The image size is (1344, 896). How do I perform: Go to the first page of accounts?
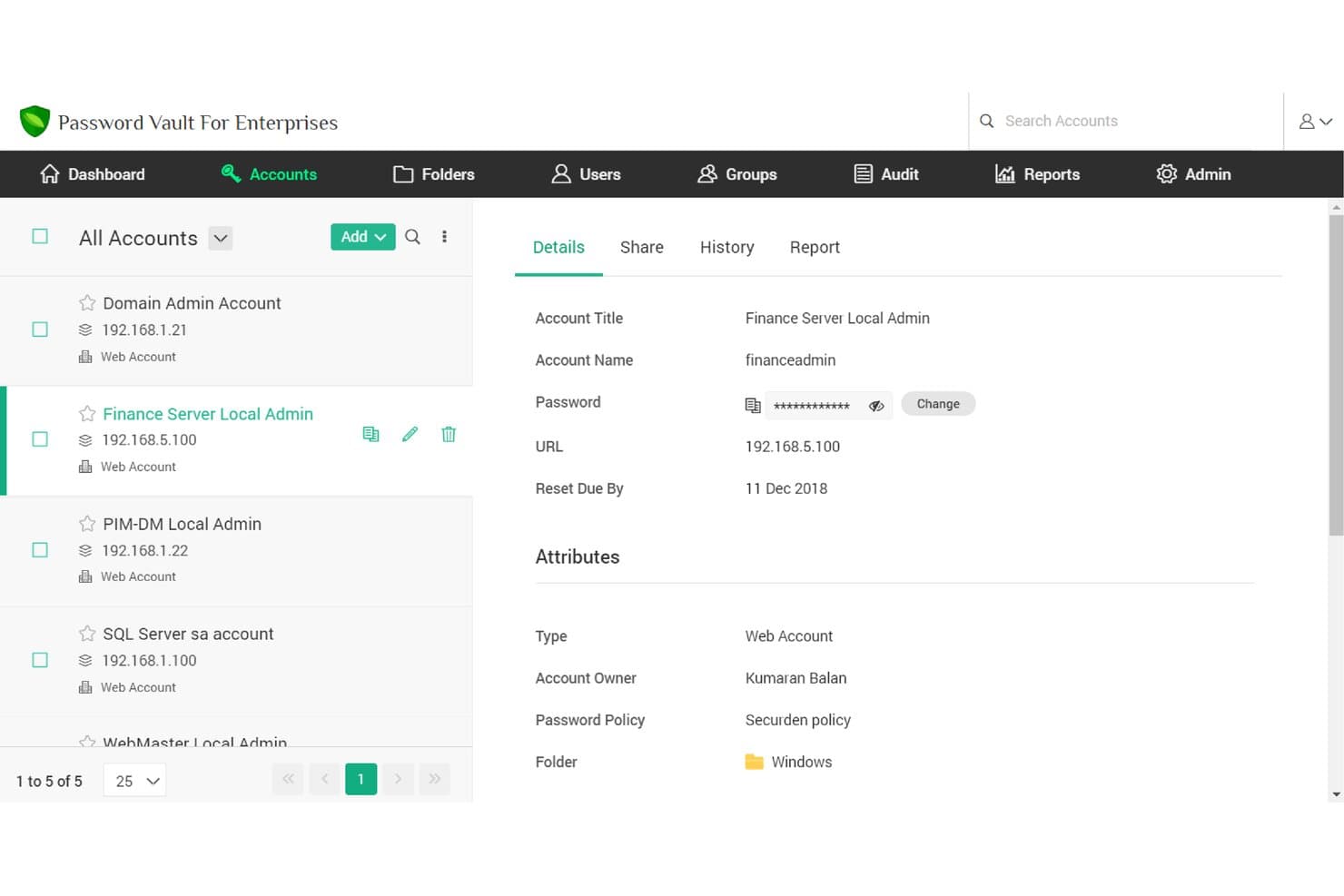pyautogui.click(x=288, y=779)
